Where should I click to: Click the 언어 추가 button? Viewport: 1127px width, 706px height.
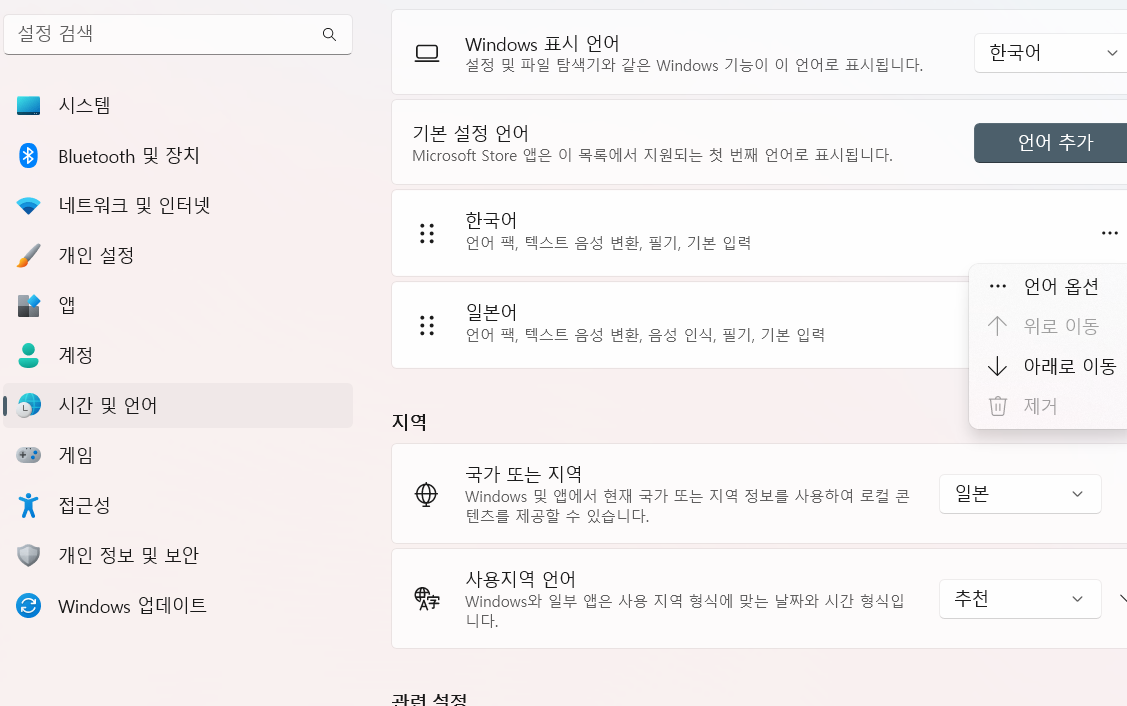coord(1054,143)
